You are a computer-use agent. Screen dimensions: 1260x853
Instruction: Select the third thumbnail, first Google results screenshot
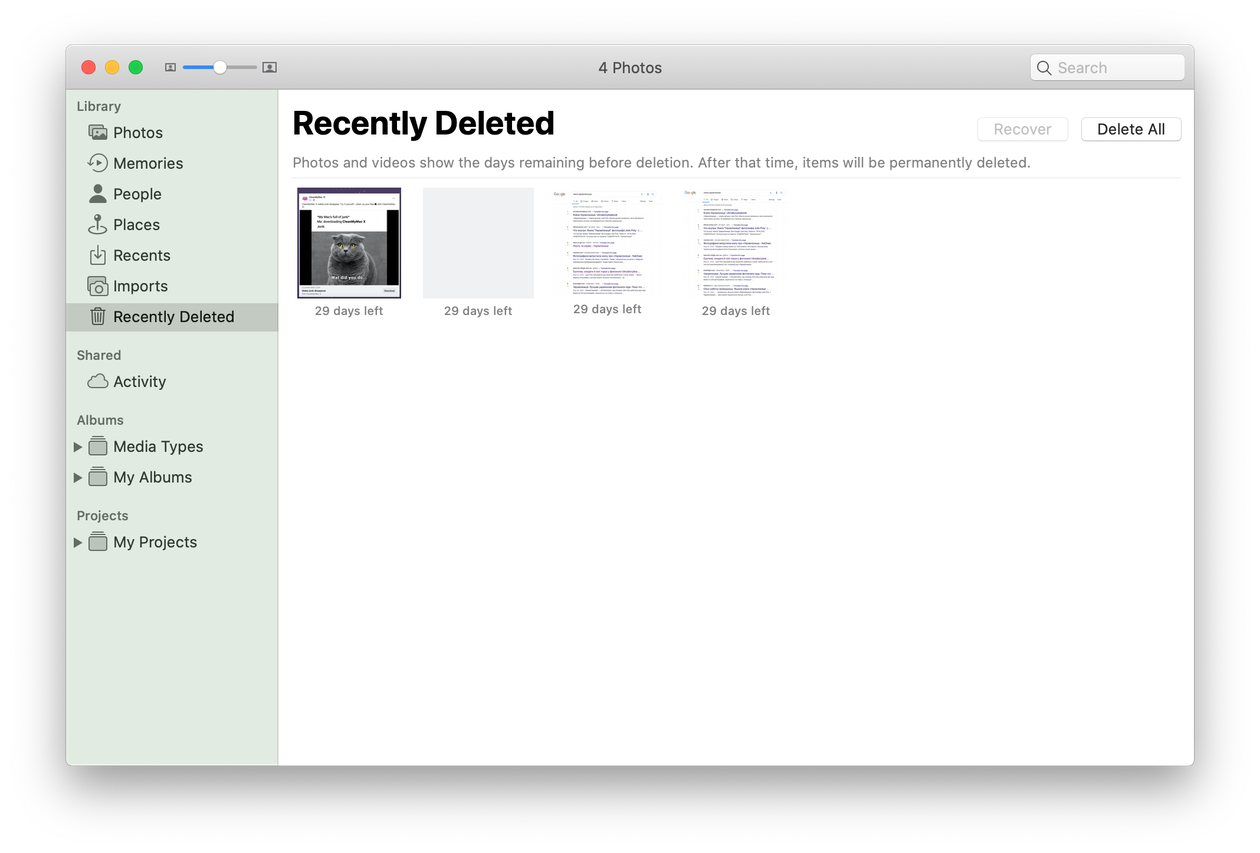click(608, 243)
